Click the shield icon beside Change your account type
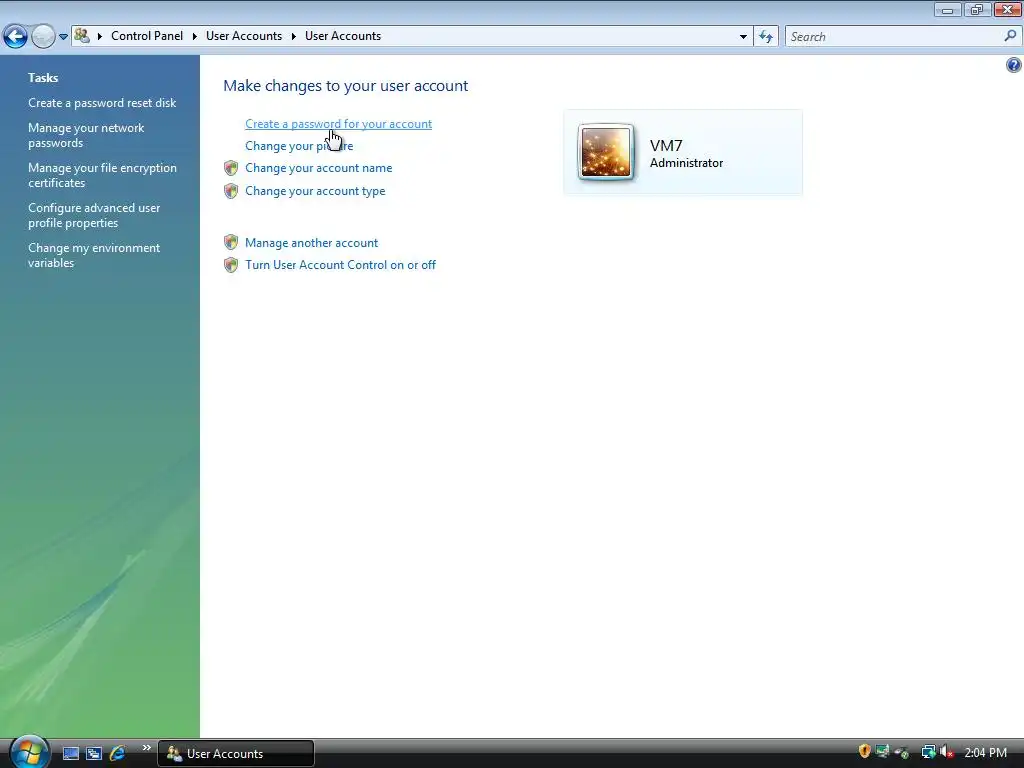 tap(231, 191)
